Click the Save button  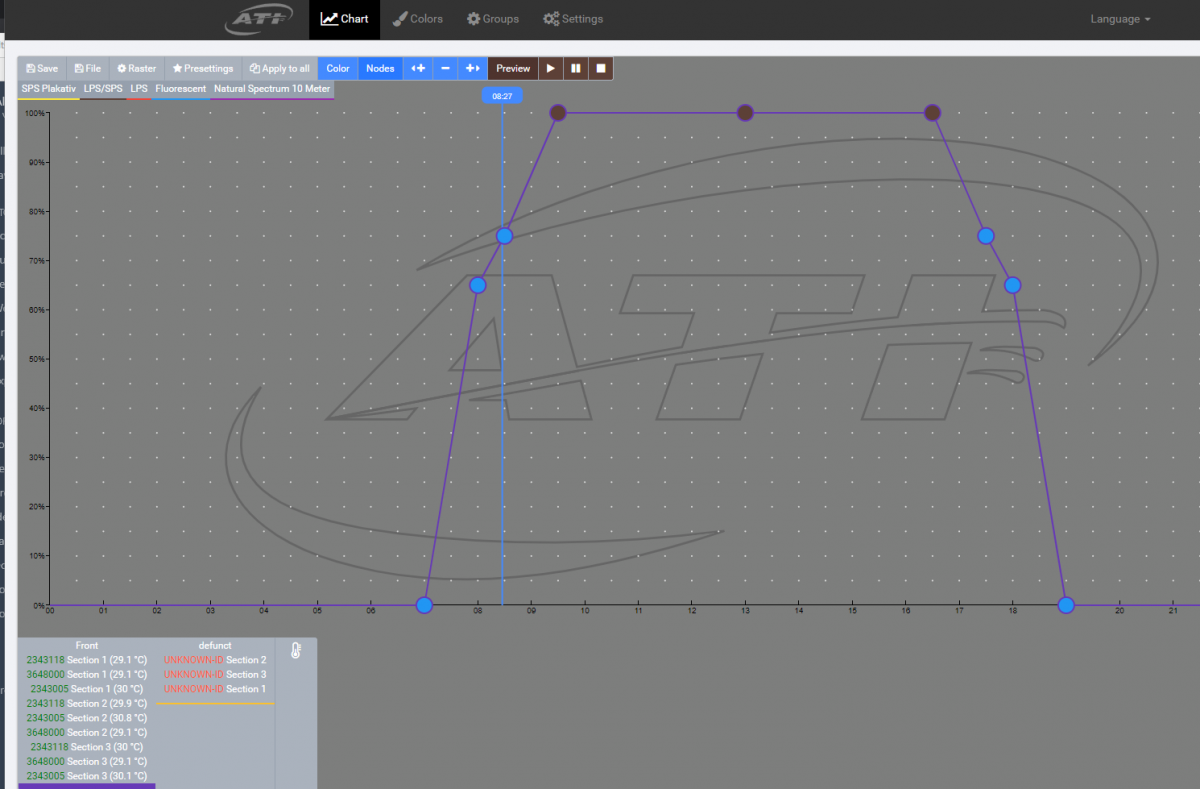tap(42, 68)
